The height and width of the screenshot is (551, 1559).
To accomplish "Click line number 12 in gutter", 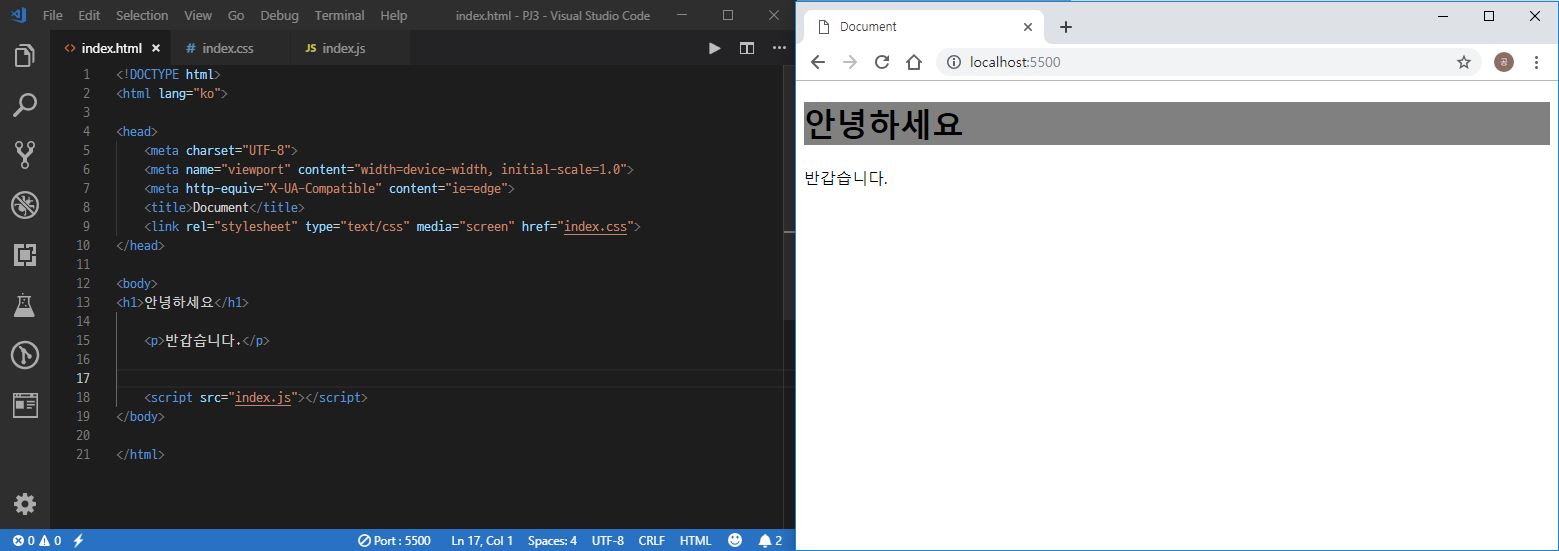I will (x=83, y=283).
